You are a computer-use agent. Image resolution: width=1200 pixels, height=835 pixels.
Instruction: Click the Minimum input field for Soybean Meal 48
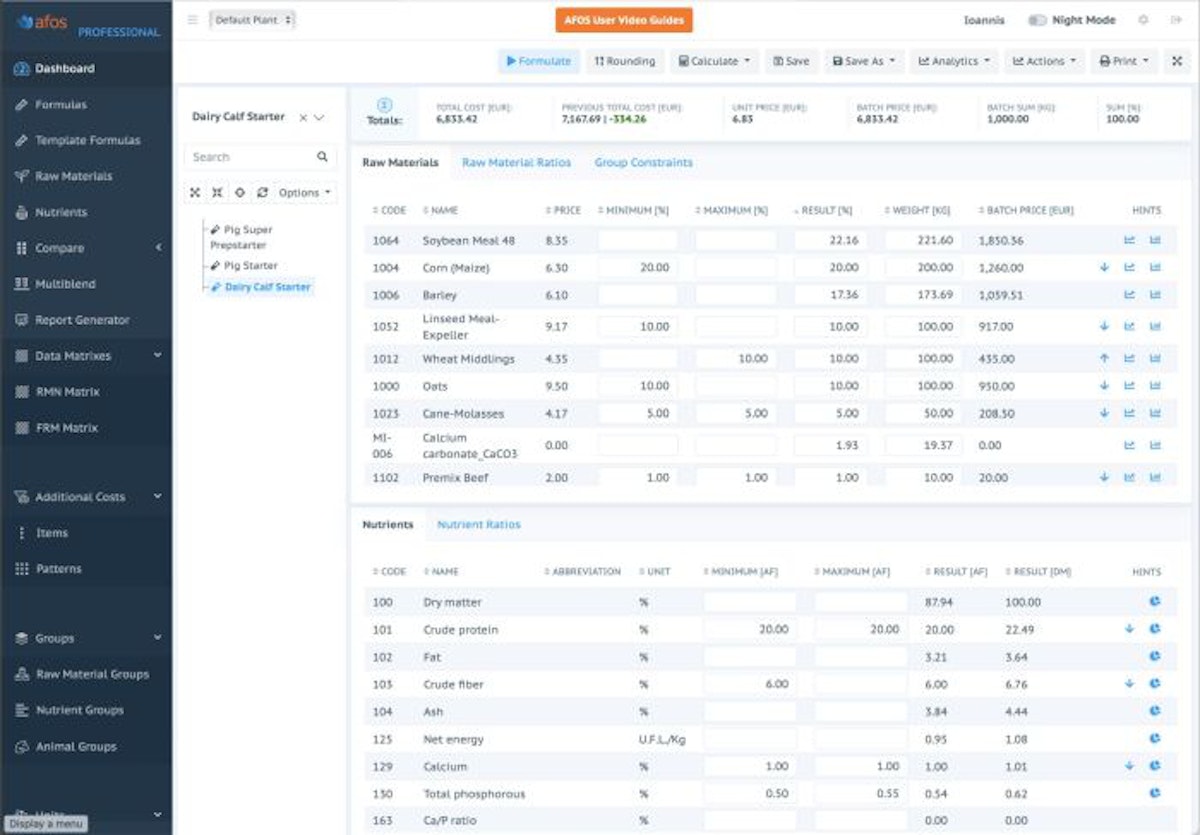point(637,240)
